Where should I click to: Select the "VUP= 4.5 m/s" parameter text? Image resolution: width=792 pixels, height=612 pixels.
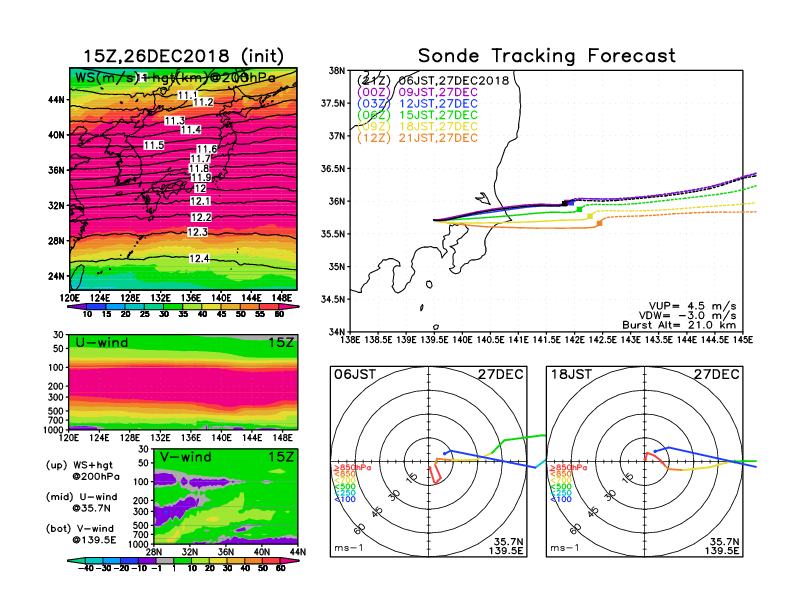click(x=692, y=306)
